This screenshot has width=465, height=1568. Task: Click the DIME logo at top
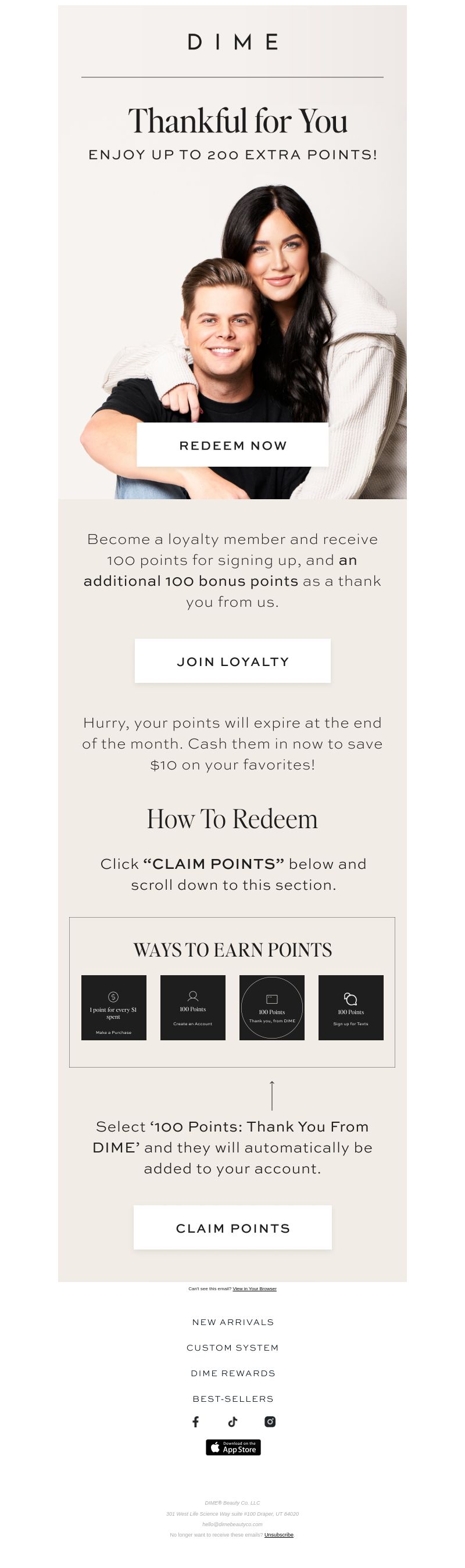[233, 42]
